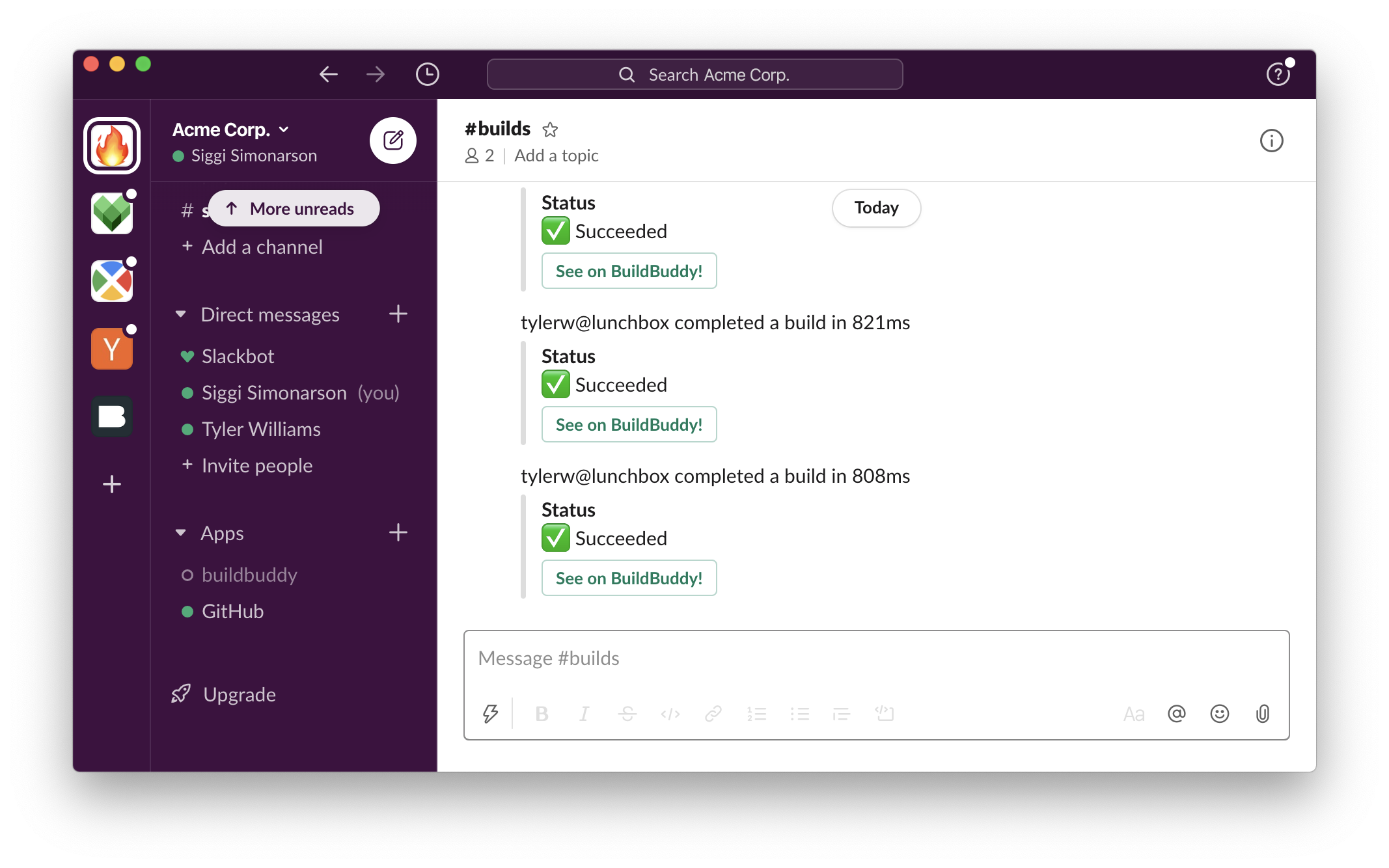
Task: Toggle code block formatting
Action: (885, 714)
